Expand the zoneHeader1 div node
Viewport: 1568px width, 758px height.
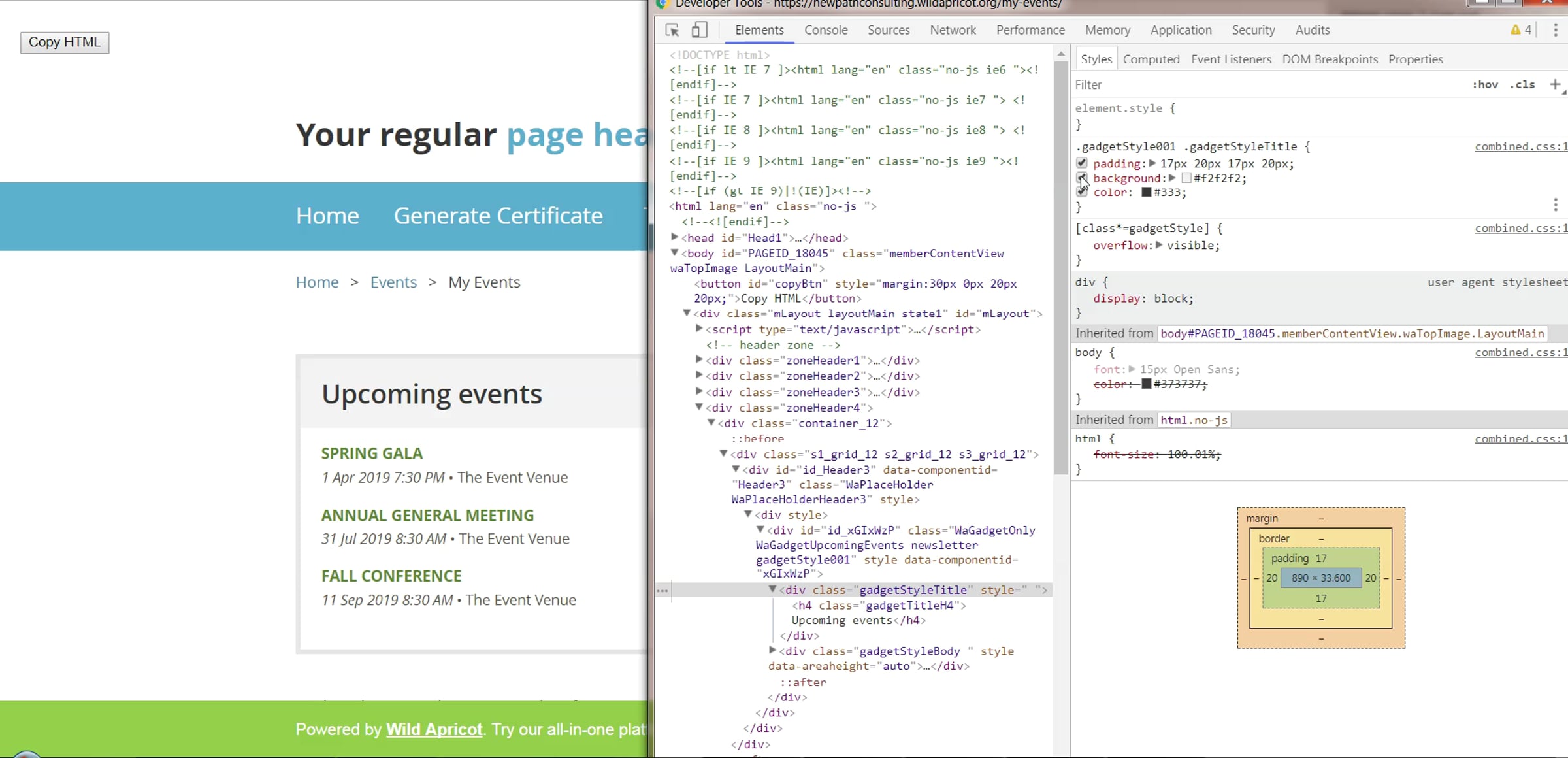pyautogui.click(x=699, y=360)
